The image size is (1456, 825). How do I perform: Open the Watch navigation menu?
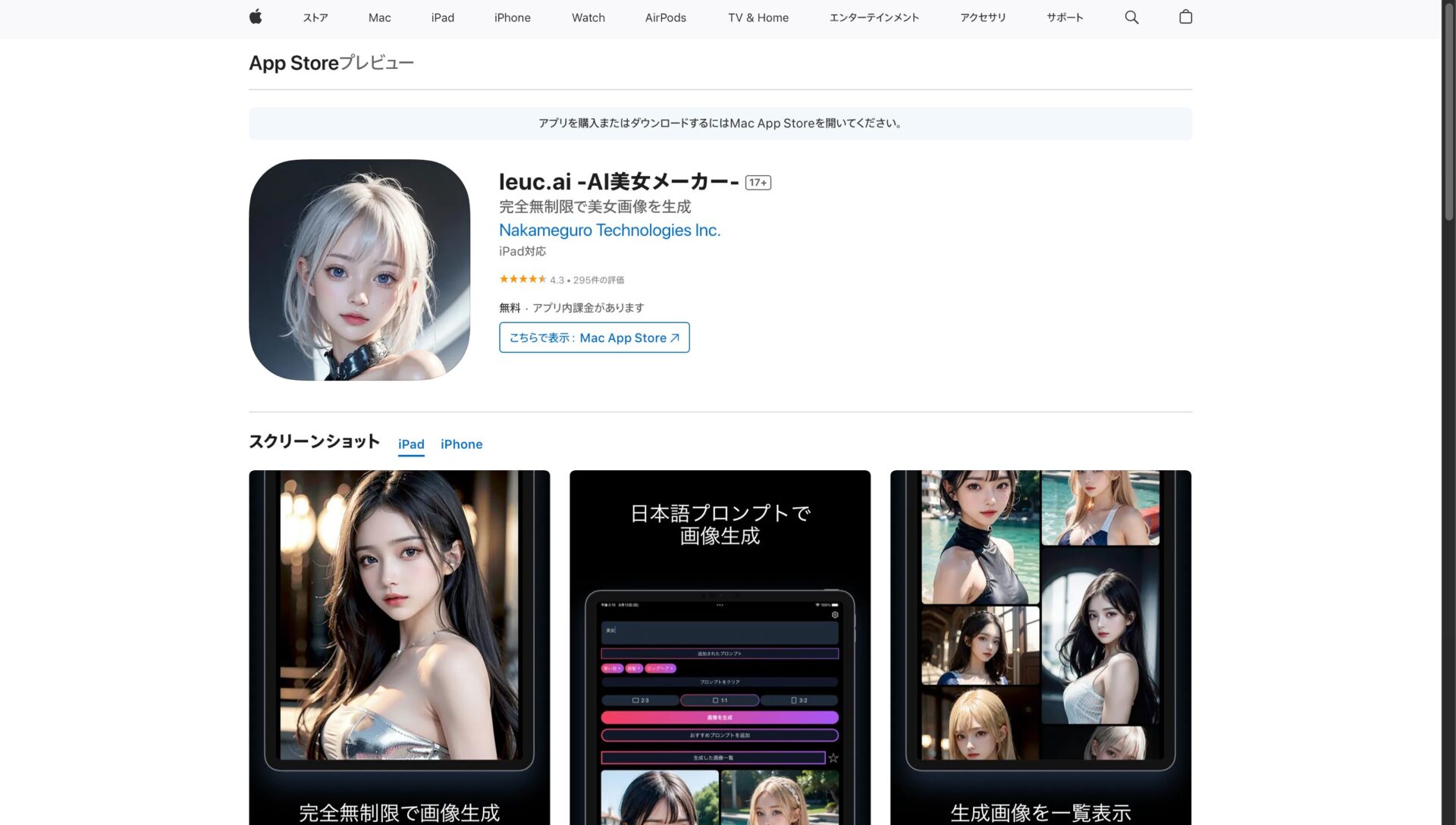click(588, 17)
